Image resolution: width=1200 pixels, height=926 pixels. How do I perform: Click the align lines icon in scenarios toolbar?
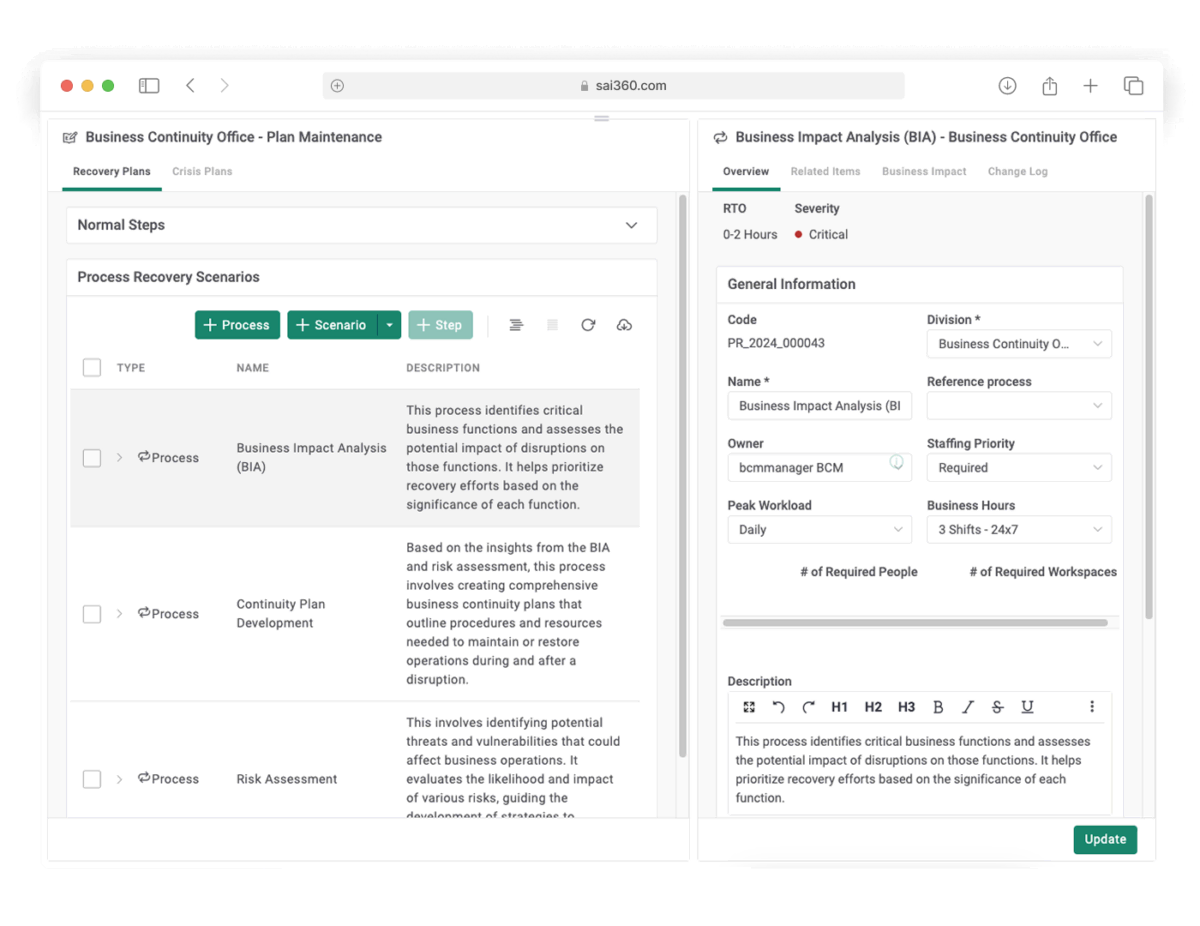[515, 325]
